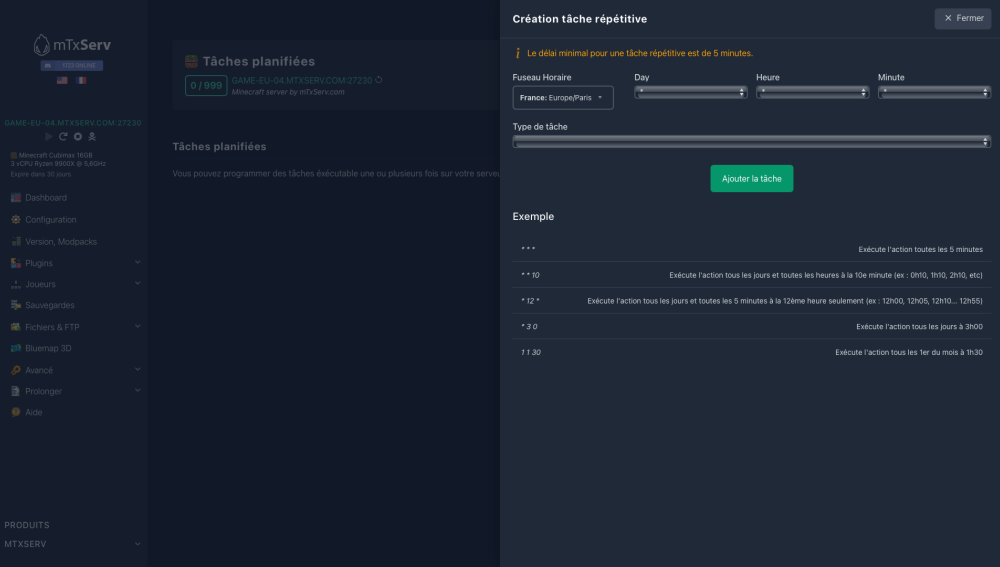Click the Ajouter la tâche button
Image resolution: width=1000 pixels, height=567 pixels.
tap(751, 178)
